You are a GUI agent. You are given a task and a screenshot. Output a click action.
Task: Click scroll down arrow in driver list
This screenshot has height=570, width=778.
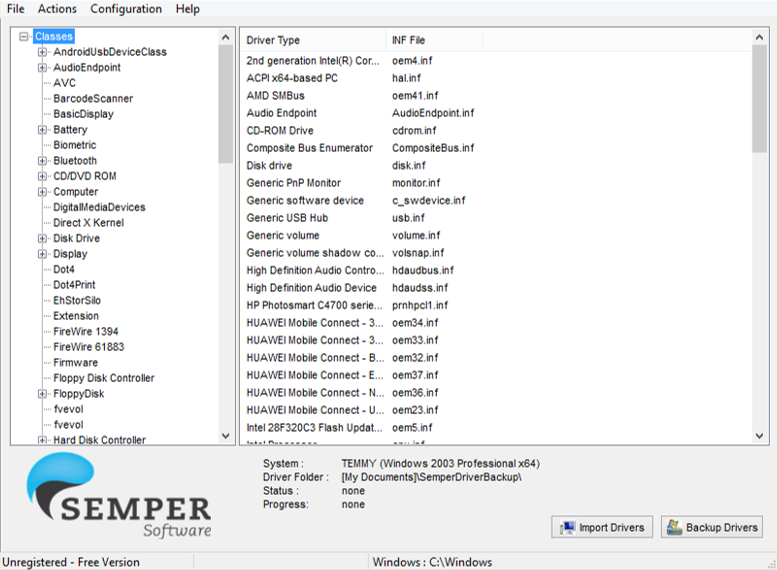(759, 436)
